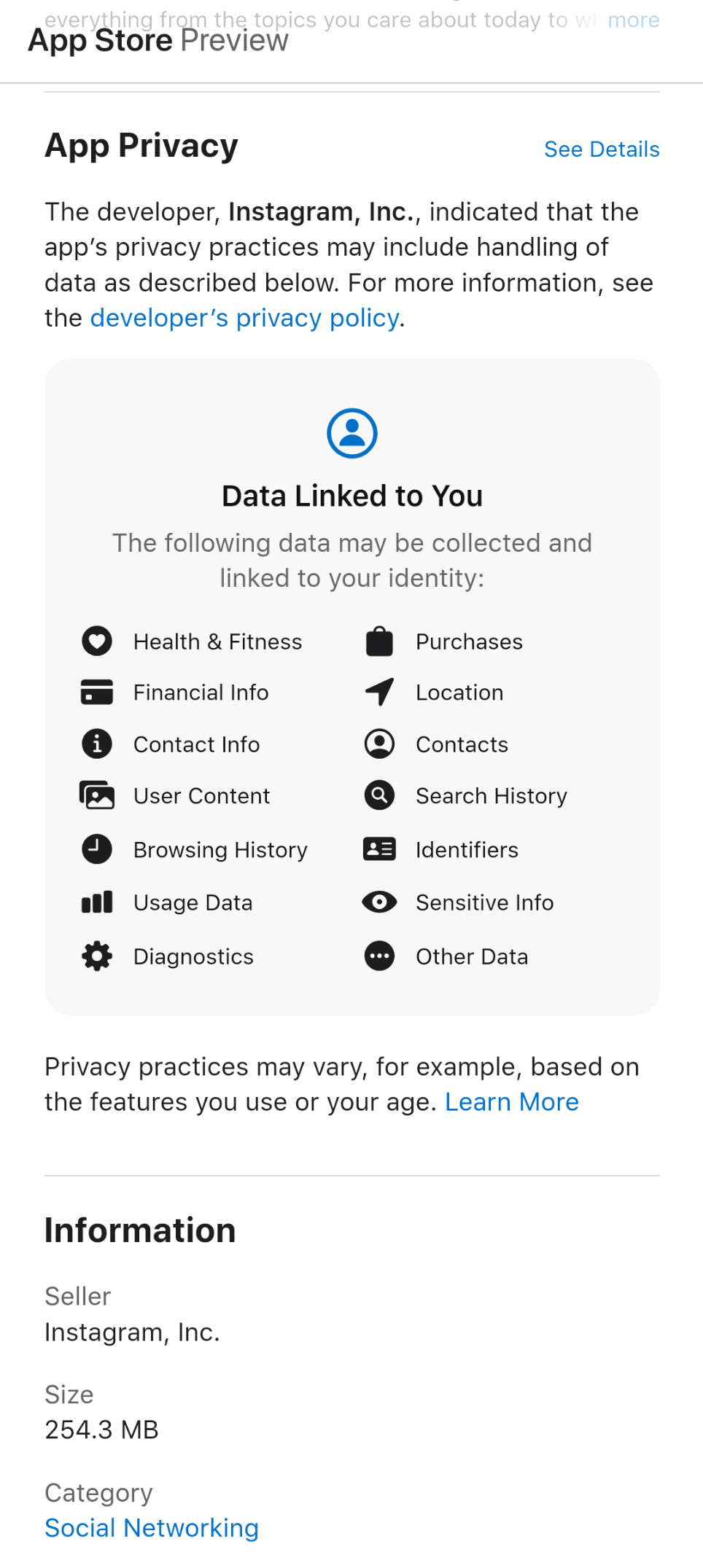Follow the Learn More link
Viewport: 703px width, 1568px height.
click(x=512, y=1102)
